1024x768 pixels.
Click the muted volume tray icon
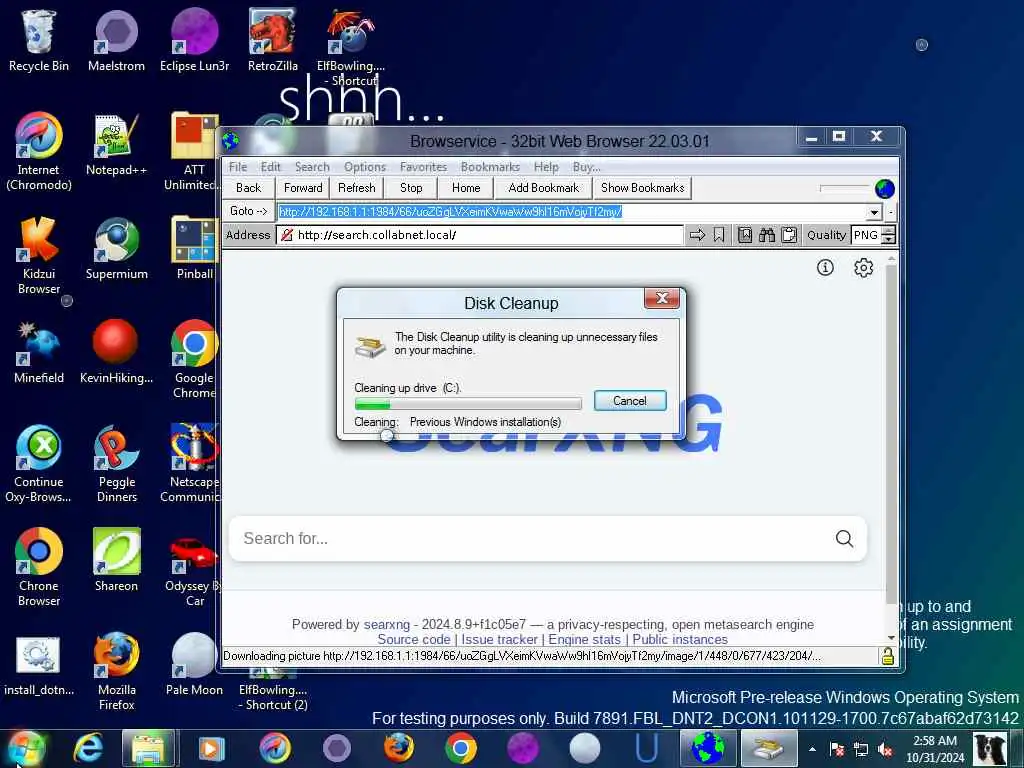pos(886,750)
